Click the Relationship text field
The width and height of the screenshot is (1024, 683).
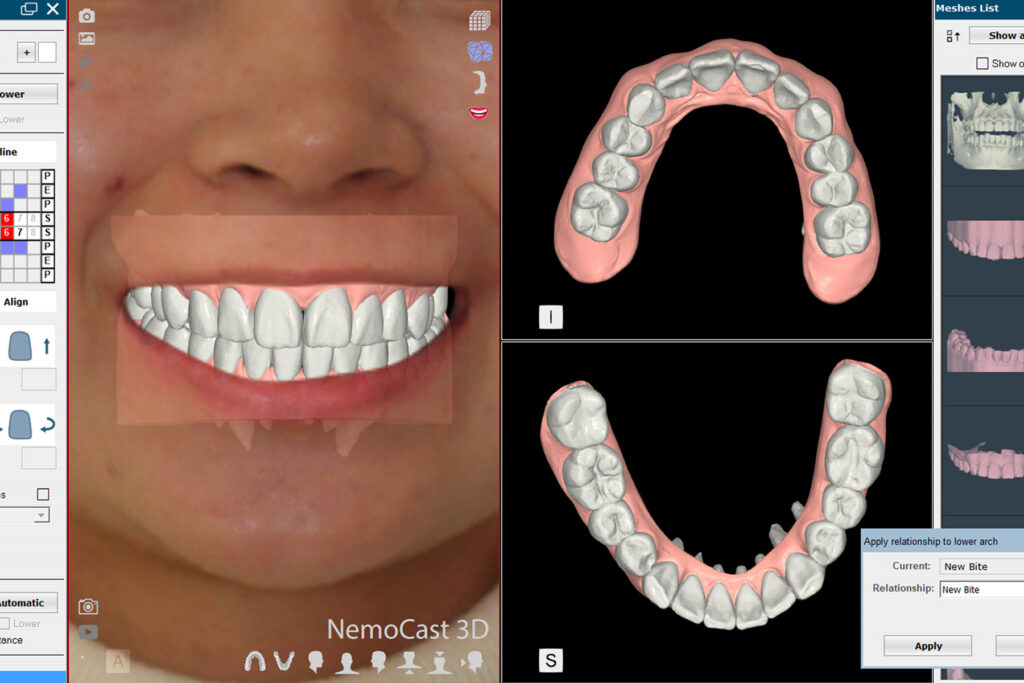click(981, 590)
